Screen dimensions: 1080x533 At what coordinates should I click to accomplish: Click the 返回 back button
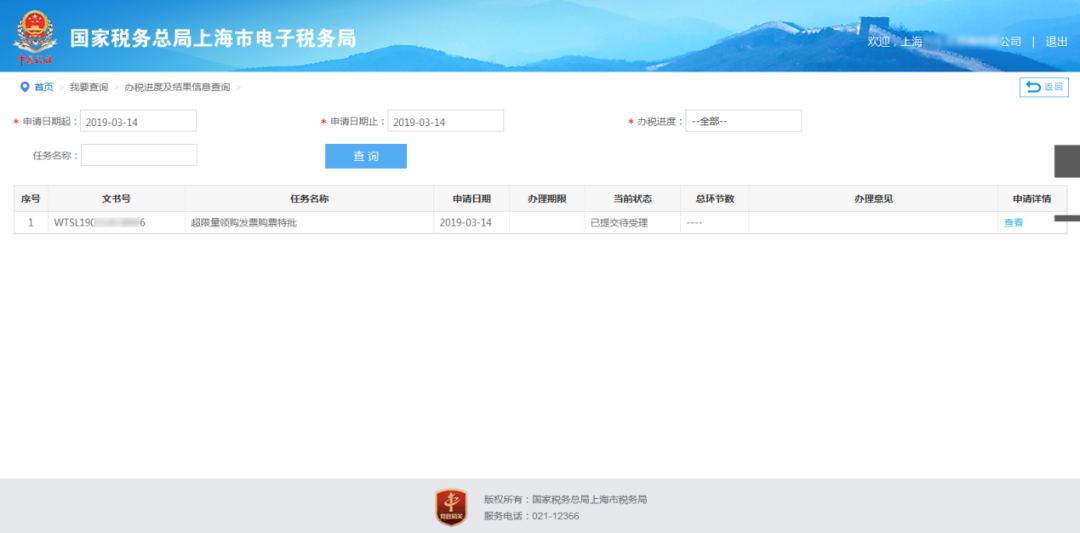tap(1044, 87)
